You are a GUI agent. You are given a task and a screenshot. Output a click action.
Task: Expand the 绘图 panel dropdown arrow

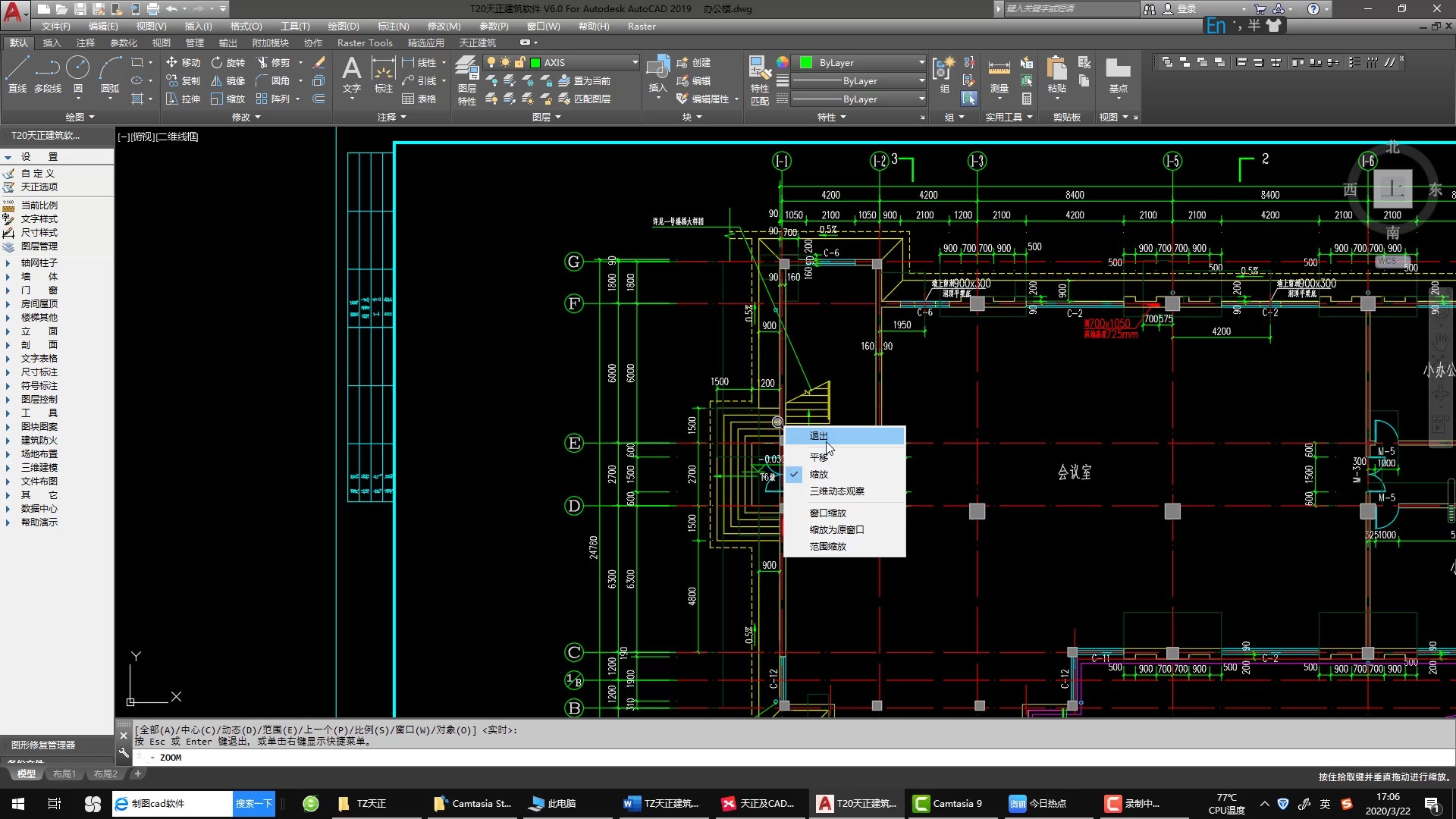click(92, 117)
